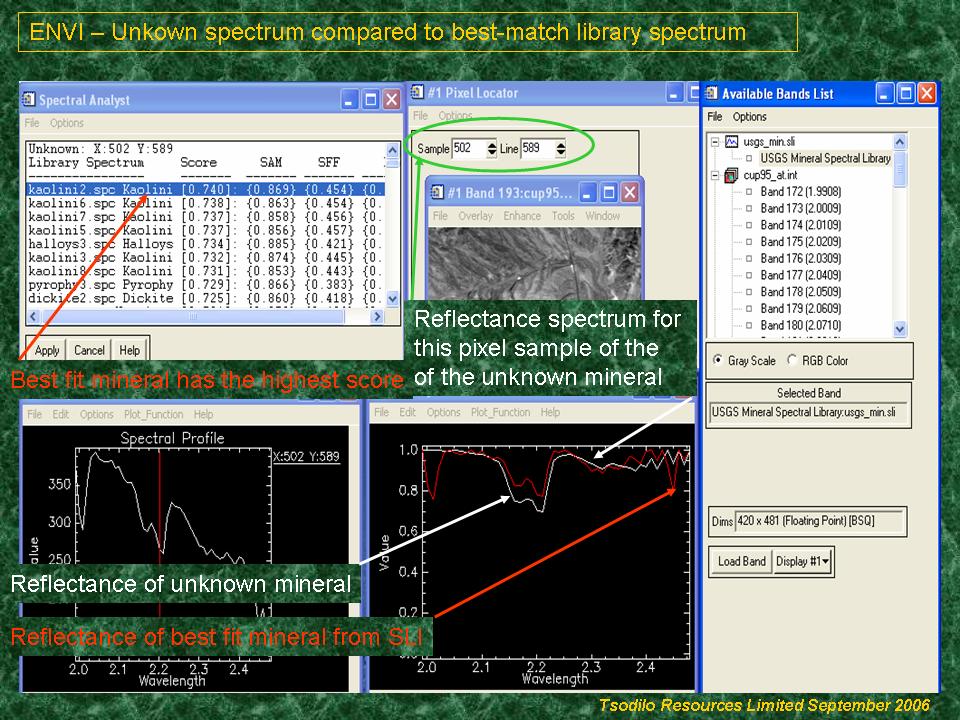Toggle the Band 175 (2.0209) box
The height and width of the screenshot is (720, 960).
tap(748, 242)
